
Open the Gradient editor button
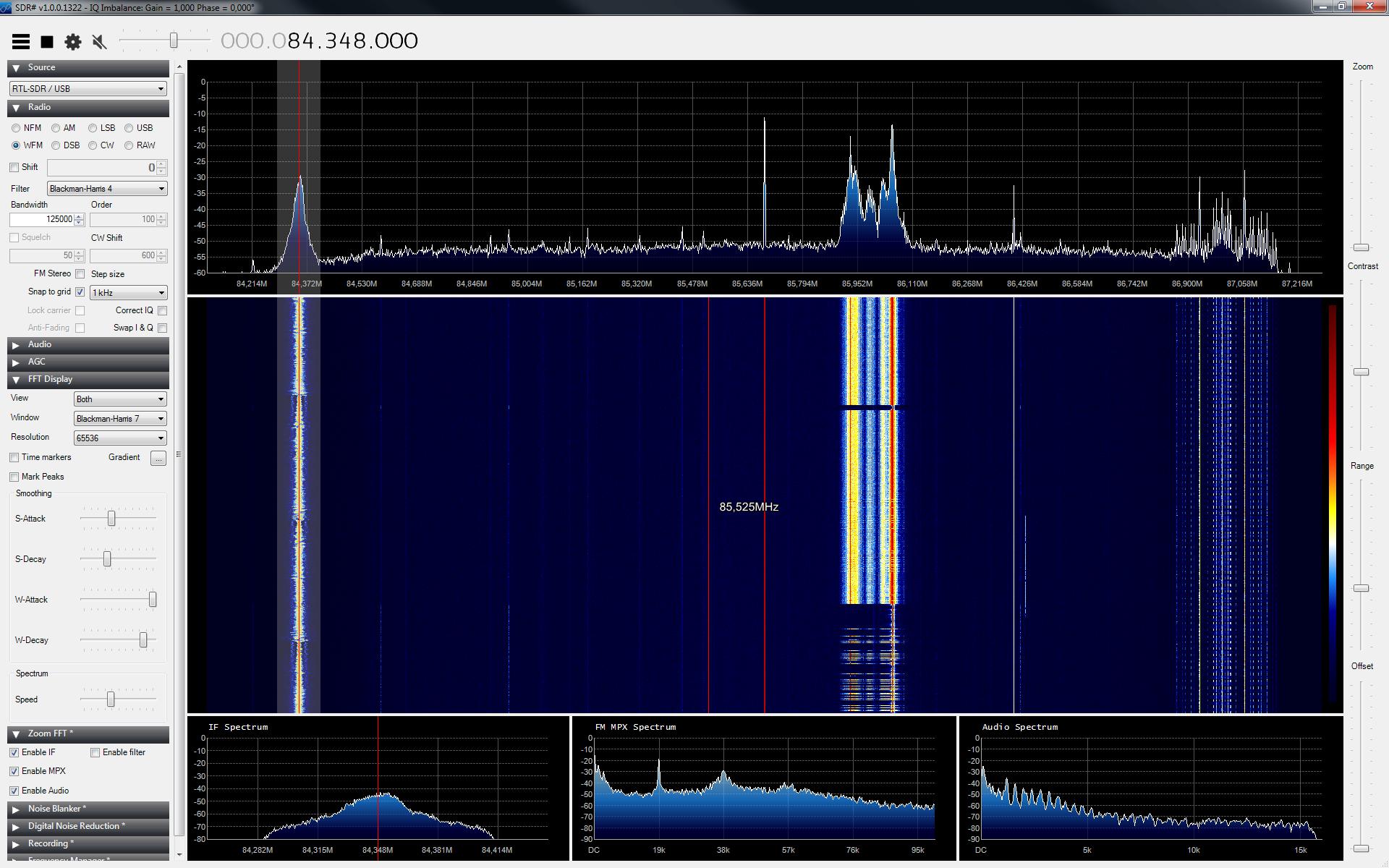click(x=158, y=458)
